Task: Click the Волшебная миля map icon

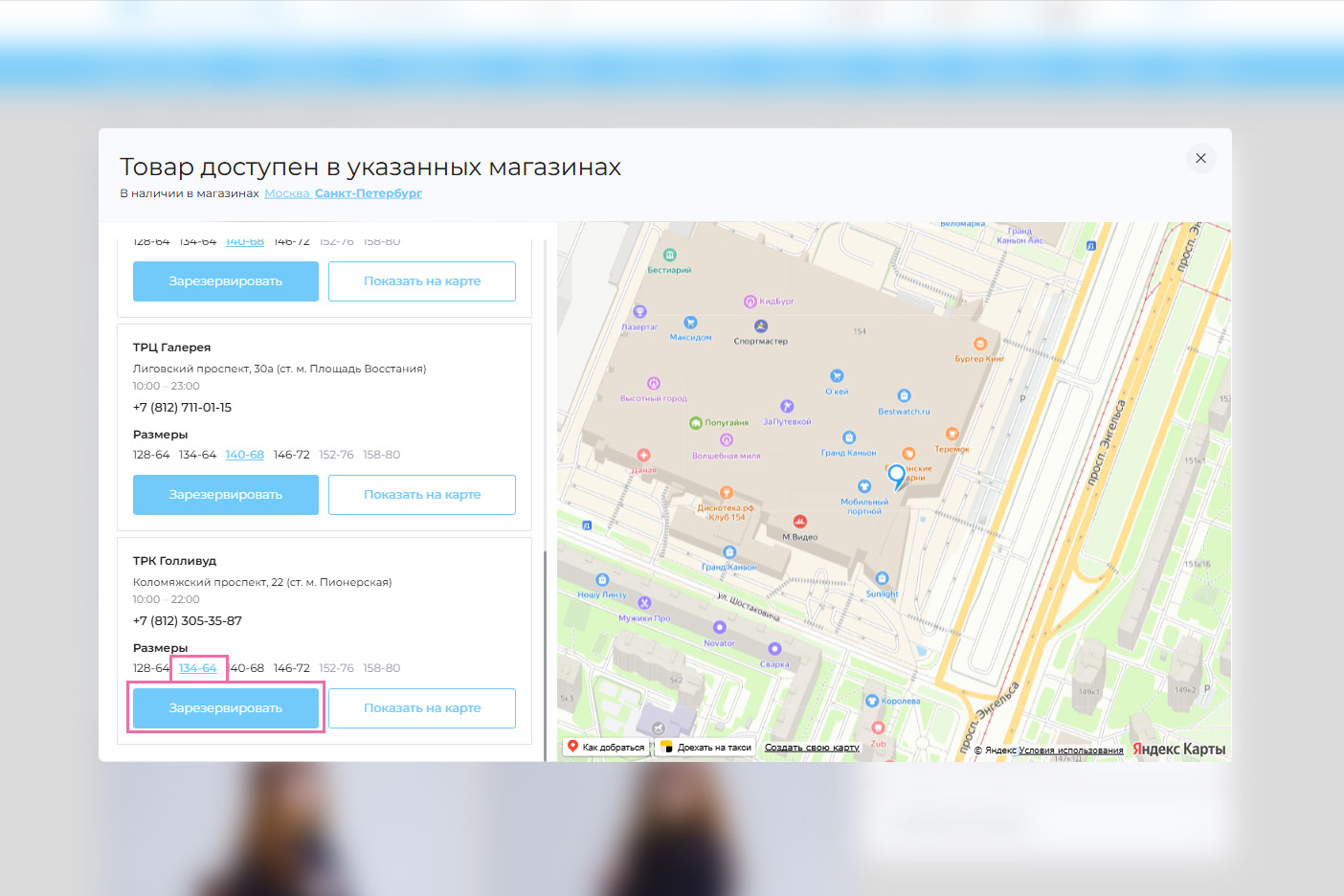Action: coord(727,440)
